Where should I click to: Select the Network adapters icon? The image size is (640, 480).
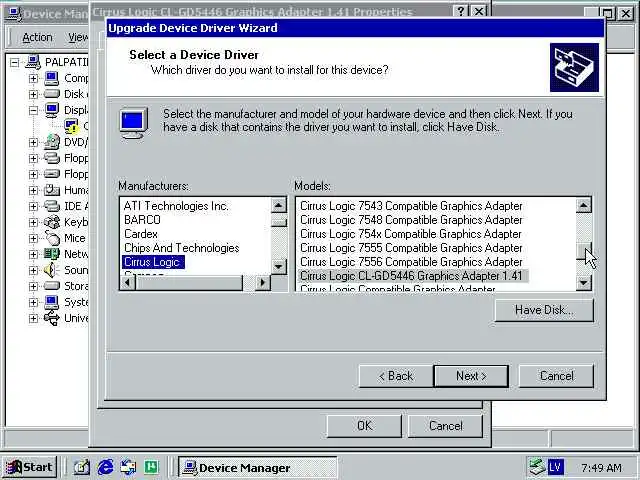pos(52,254)
